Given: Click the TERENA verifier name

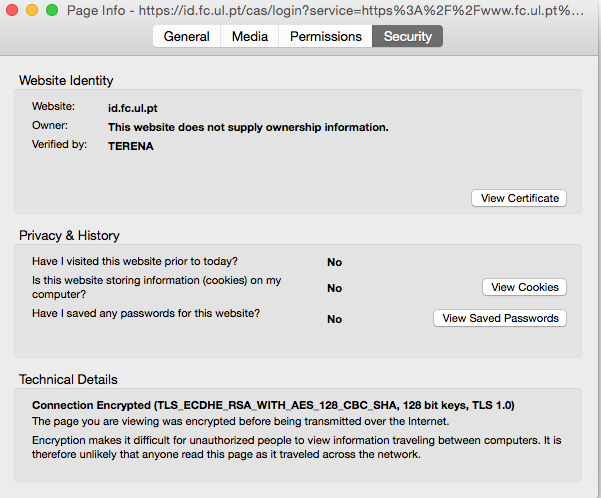Looking at the screenshot, I should [130, 146].
